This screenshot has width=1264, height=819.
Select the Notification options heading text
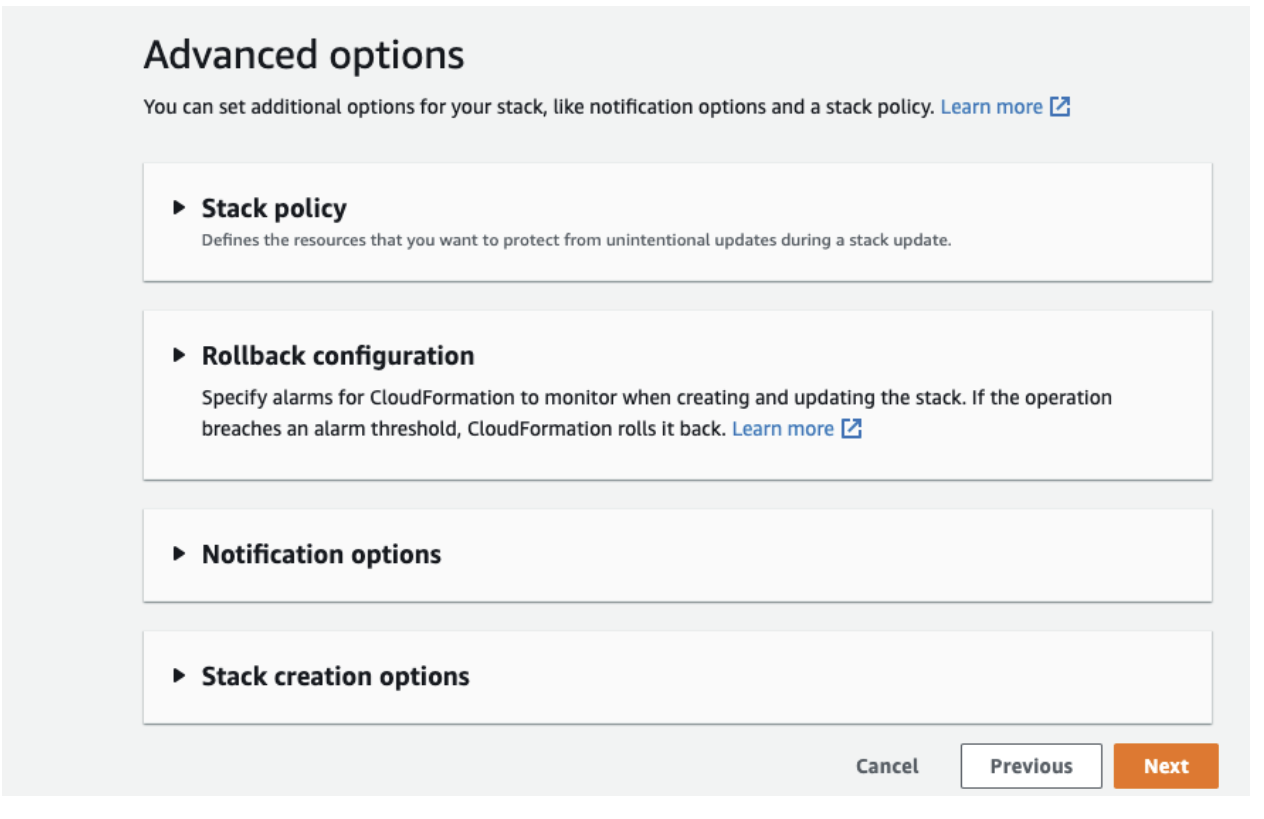pyautogui.click(x=321, y=554)
